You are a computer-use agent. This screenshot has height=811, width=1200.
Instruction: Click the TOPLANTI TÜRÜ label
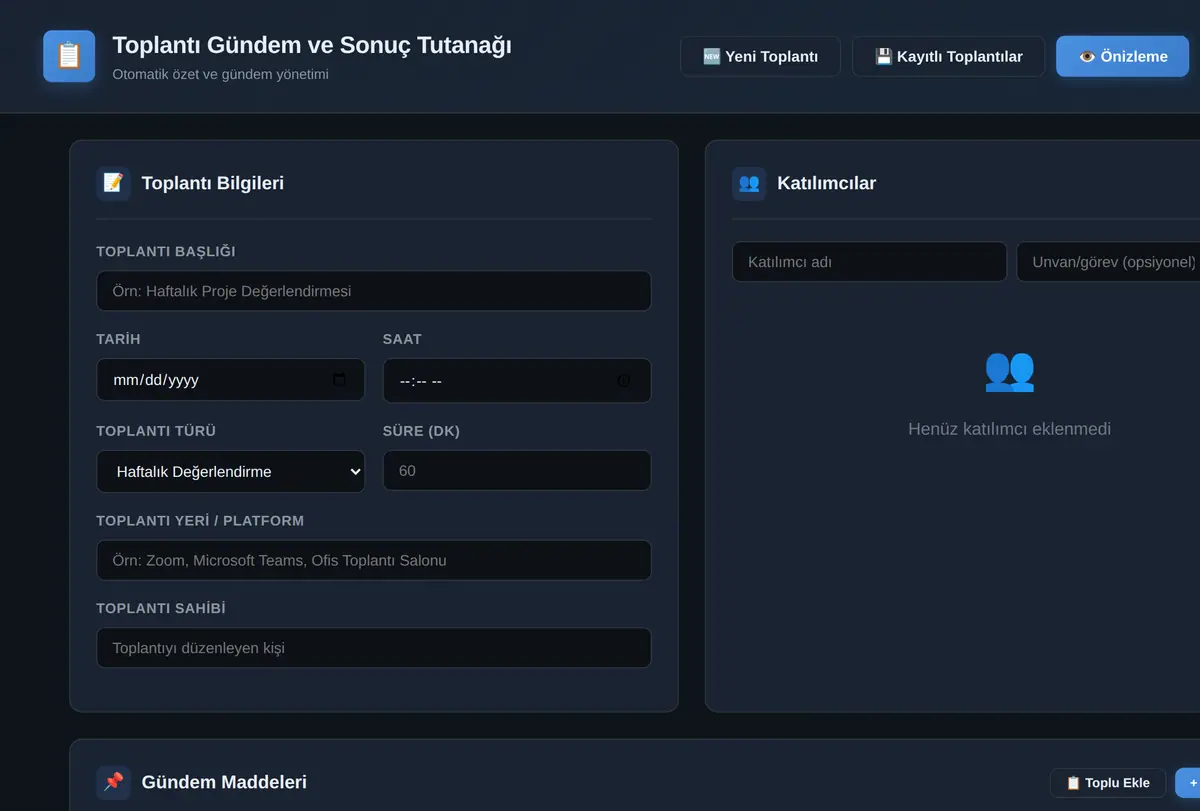click(x=156, y=431)
